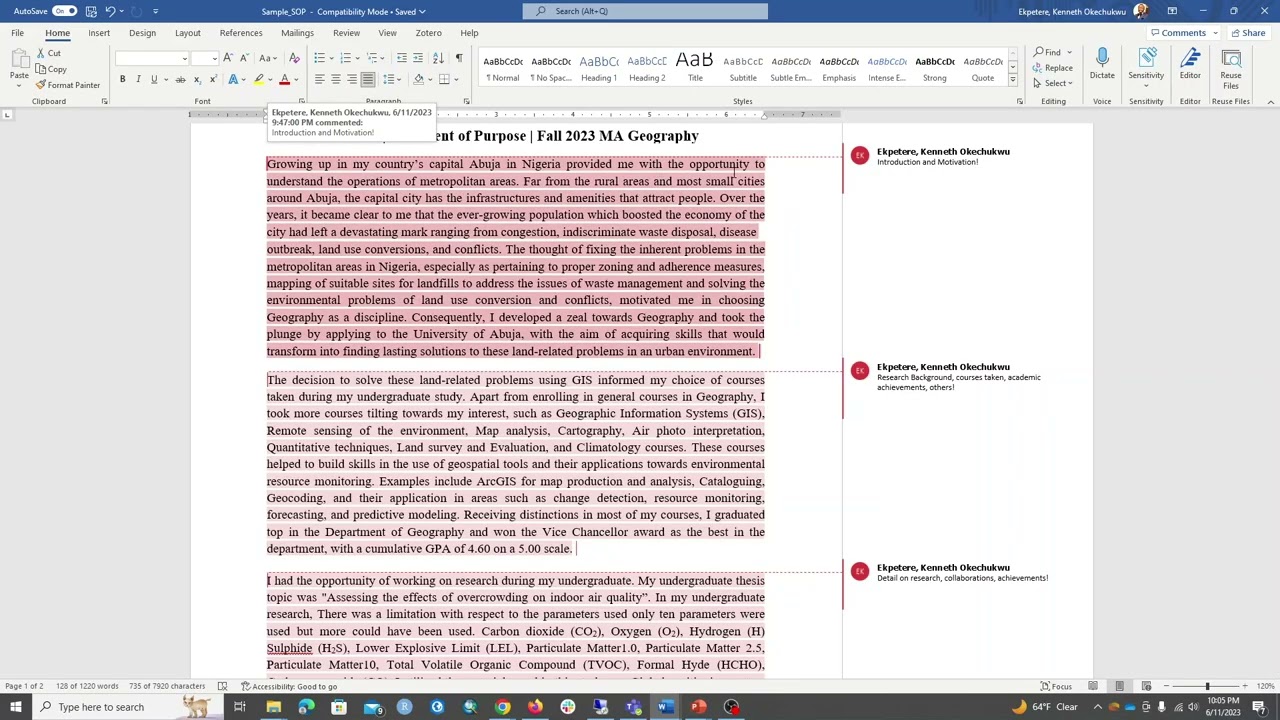Switch to the Zotero tab
The width and height of the screenshot is (1280, 720).
pos(428,33)
